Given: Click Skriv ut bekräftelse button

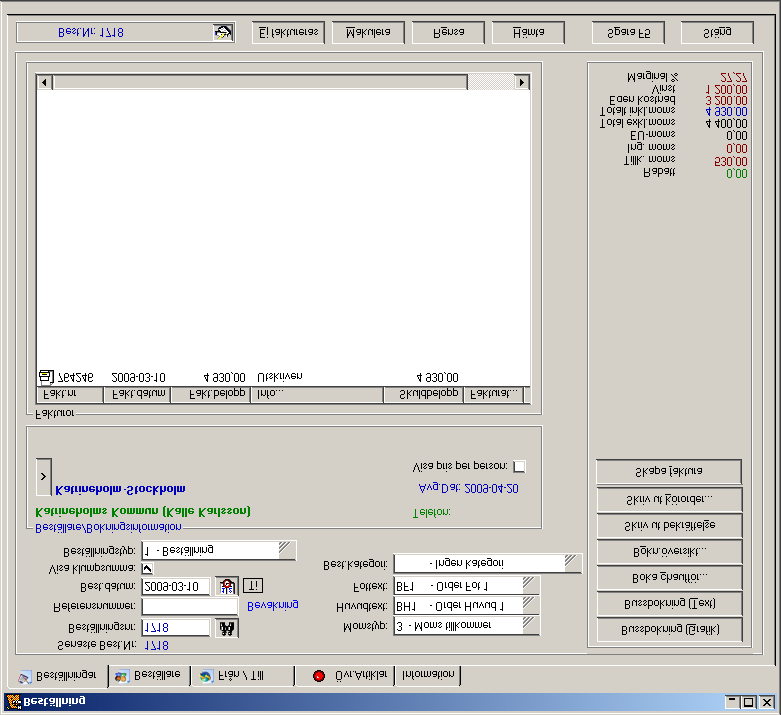Looking at the screenshot, I should 669,525.
